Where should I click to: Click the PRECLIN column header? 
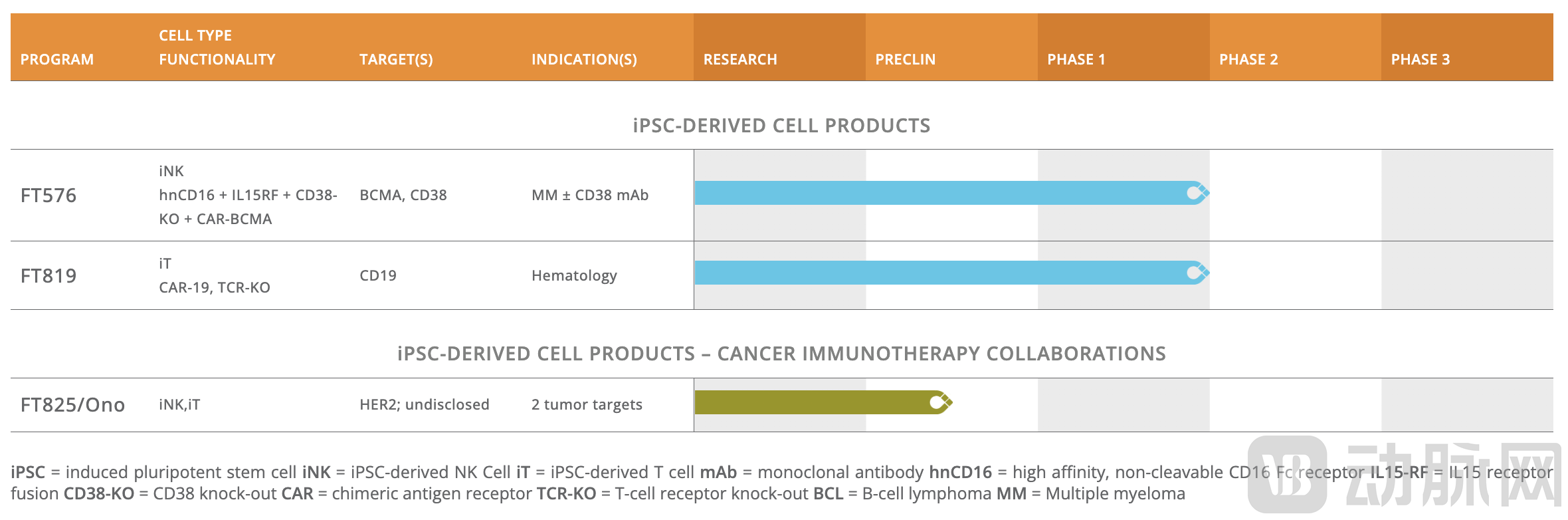(x=905, y=59)
